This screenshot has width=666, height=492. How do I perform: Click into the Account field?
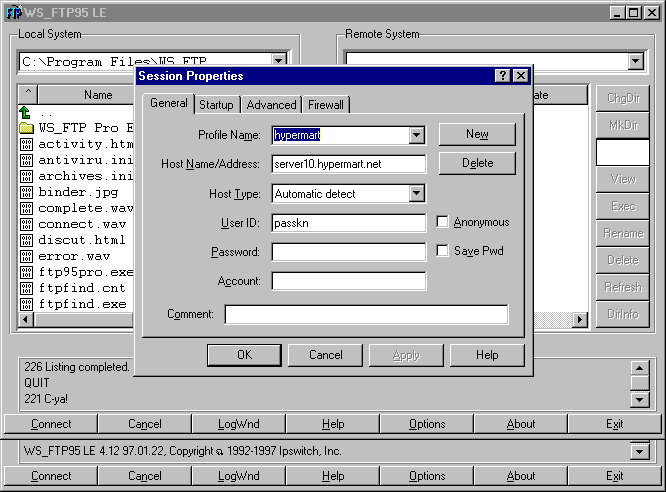pos(348,281)
